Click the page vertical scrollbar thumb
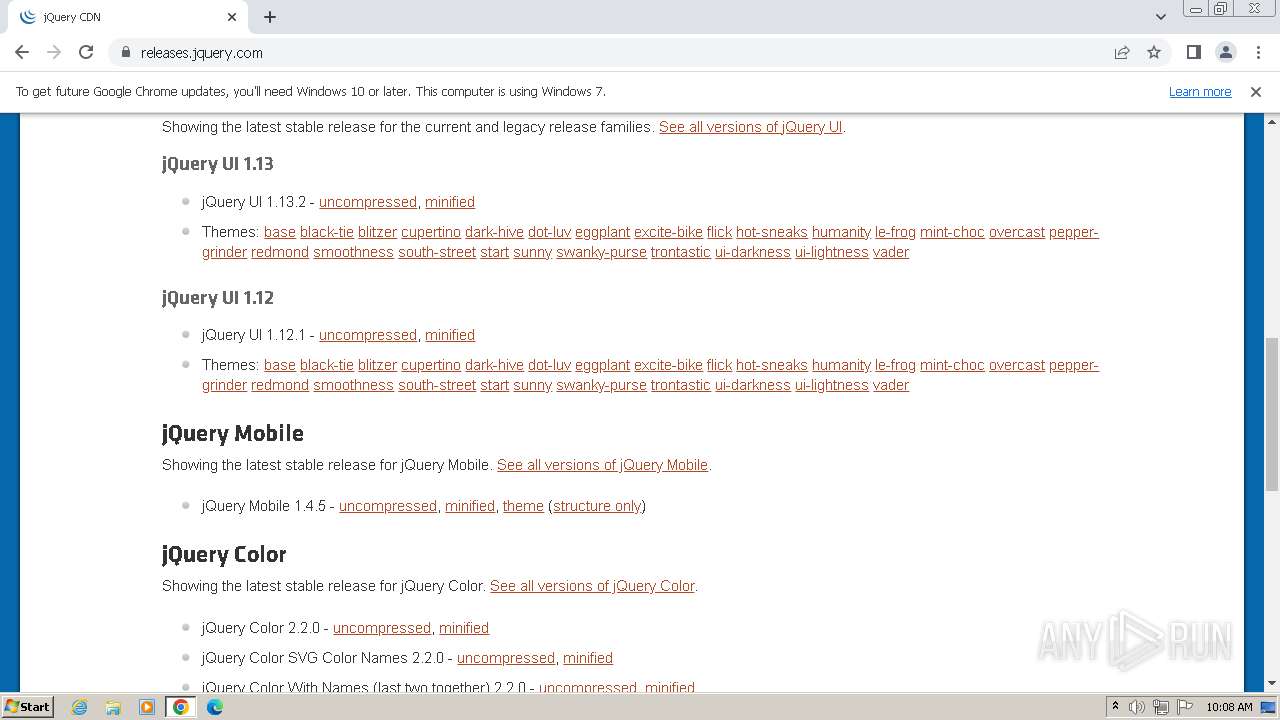 click(1271, 414)
